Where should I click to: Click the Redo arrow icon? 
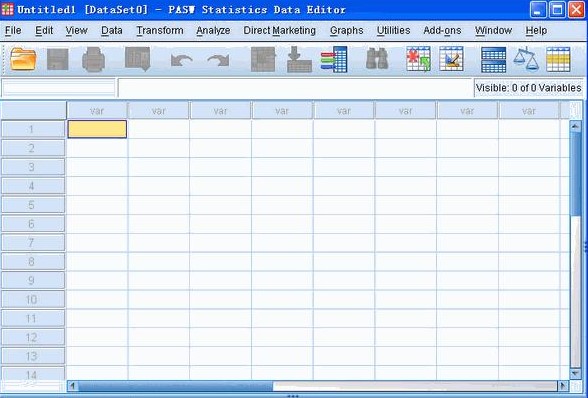click(218, 60)
